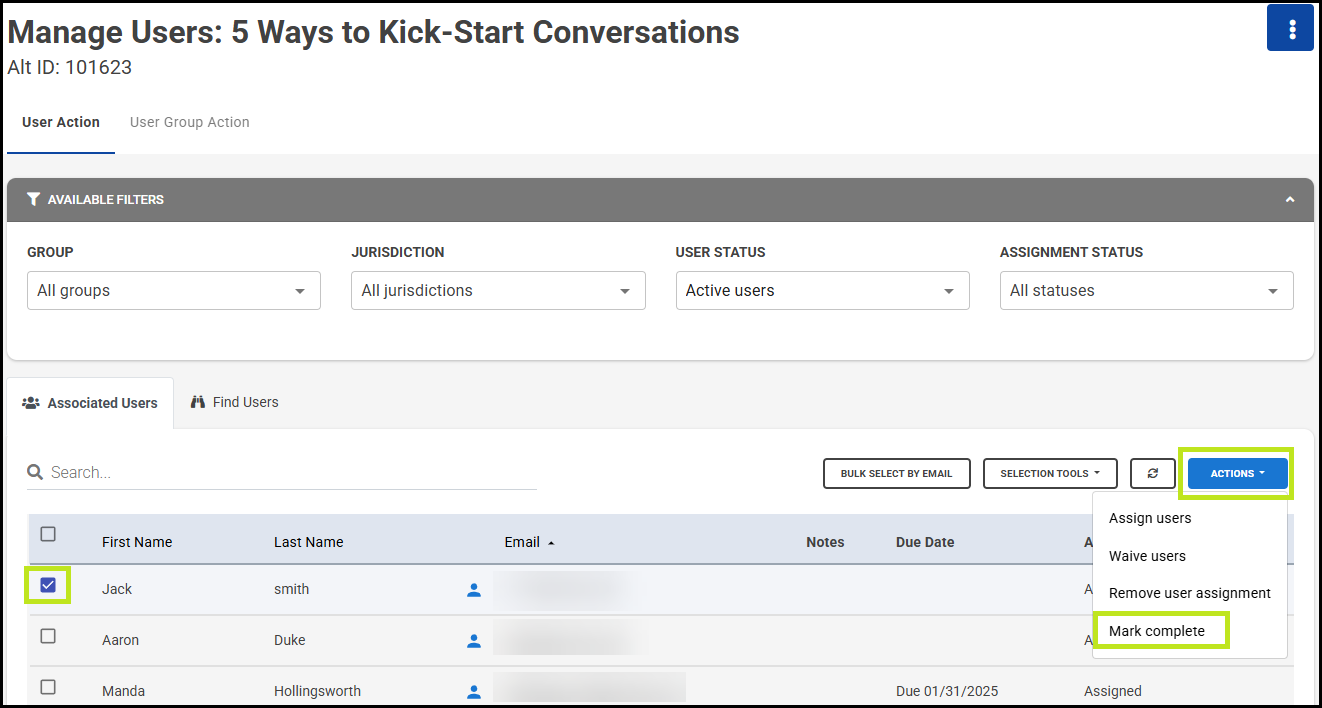
Task: Click the user profile icon beside Jack smith
Action: pyautogui.click(x=474, y=590)
